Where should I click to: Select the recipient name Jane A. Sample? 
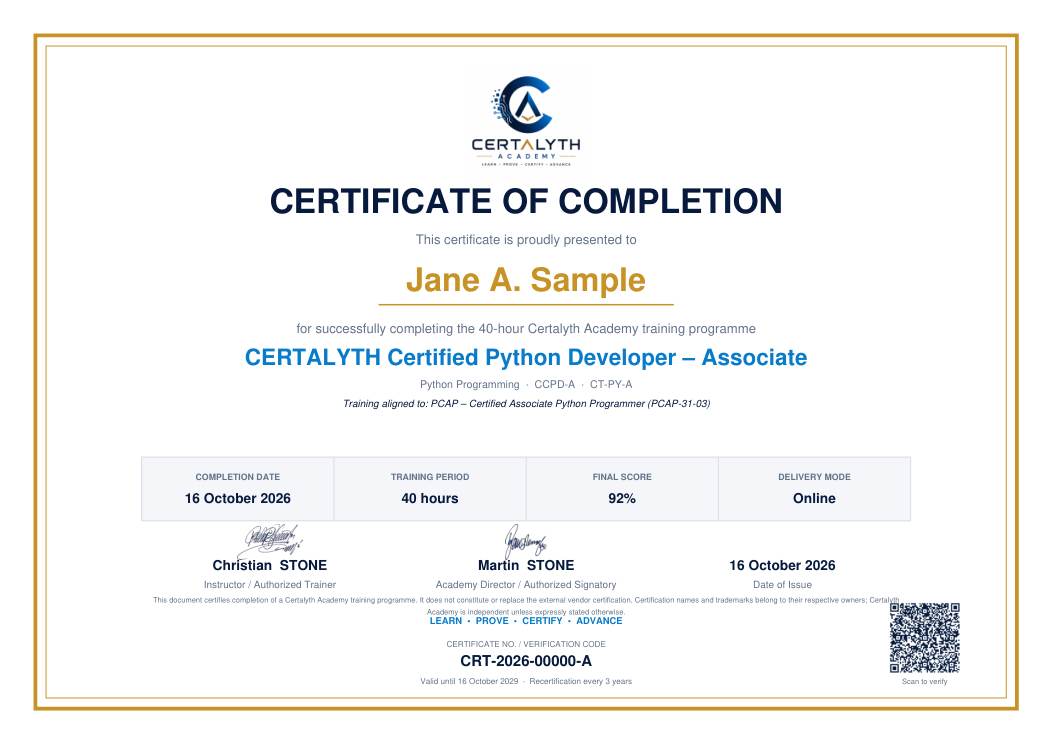pyautogui.click(x=526, y=280)
